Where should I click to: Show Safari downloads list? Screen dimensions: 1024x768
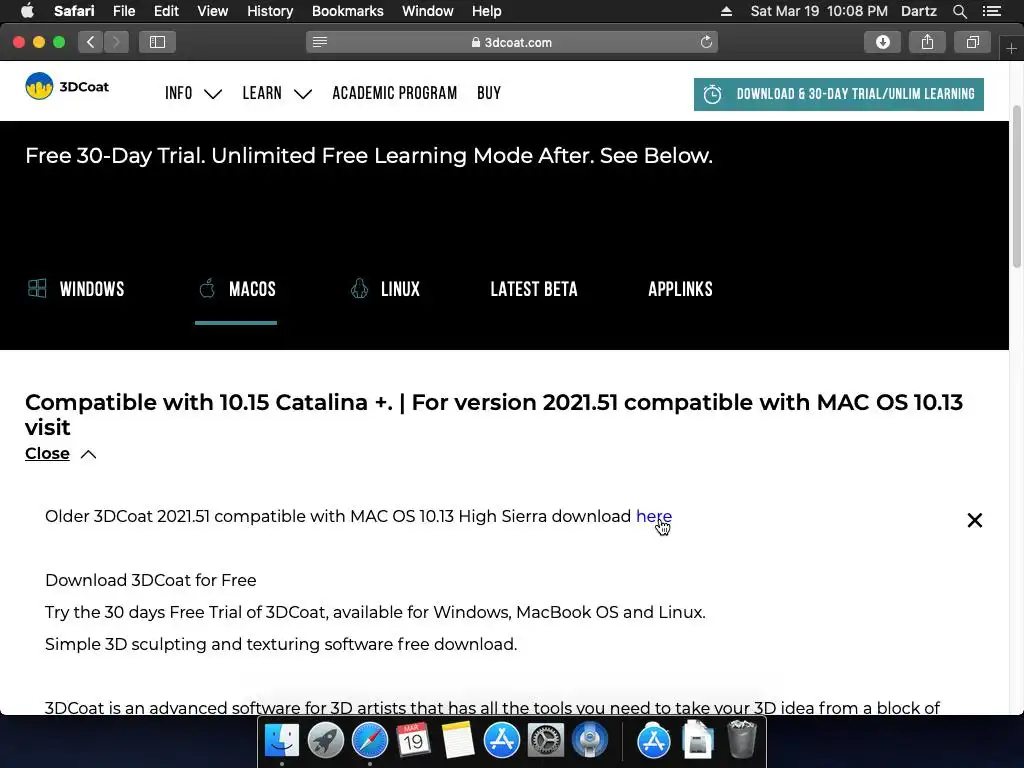tap(882, 42)
